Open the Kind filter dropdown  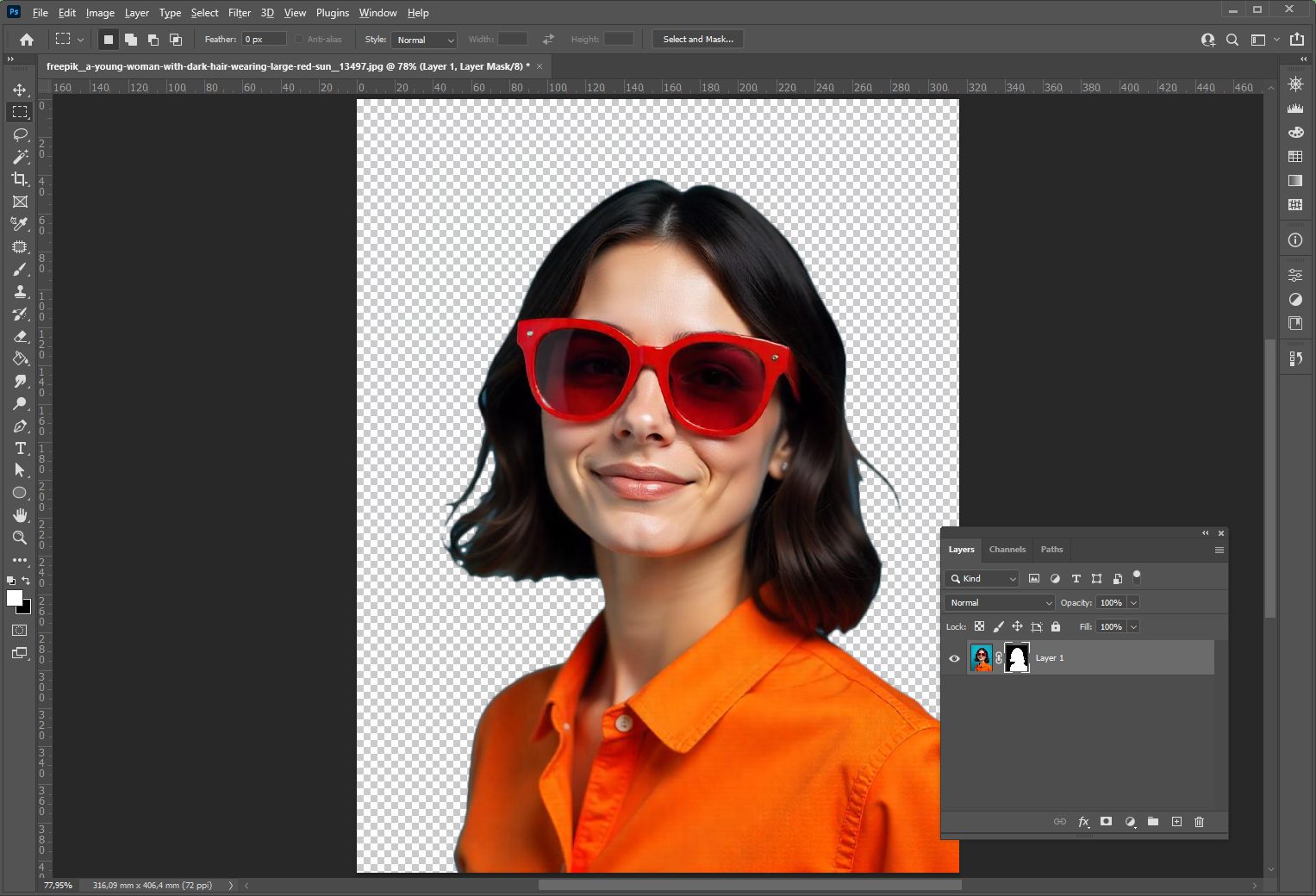click(982, 578)
